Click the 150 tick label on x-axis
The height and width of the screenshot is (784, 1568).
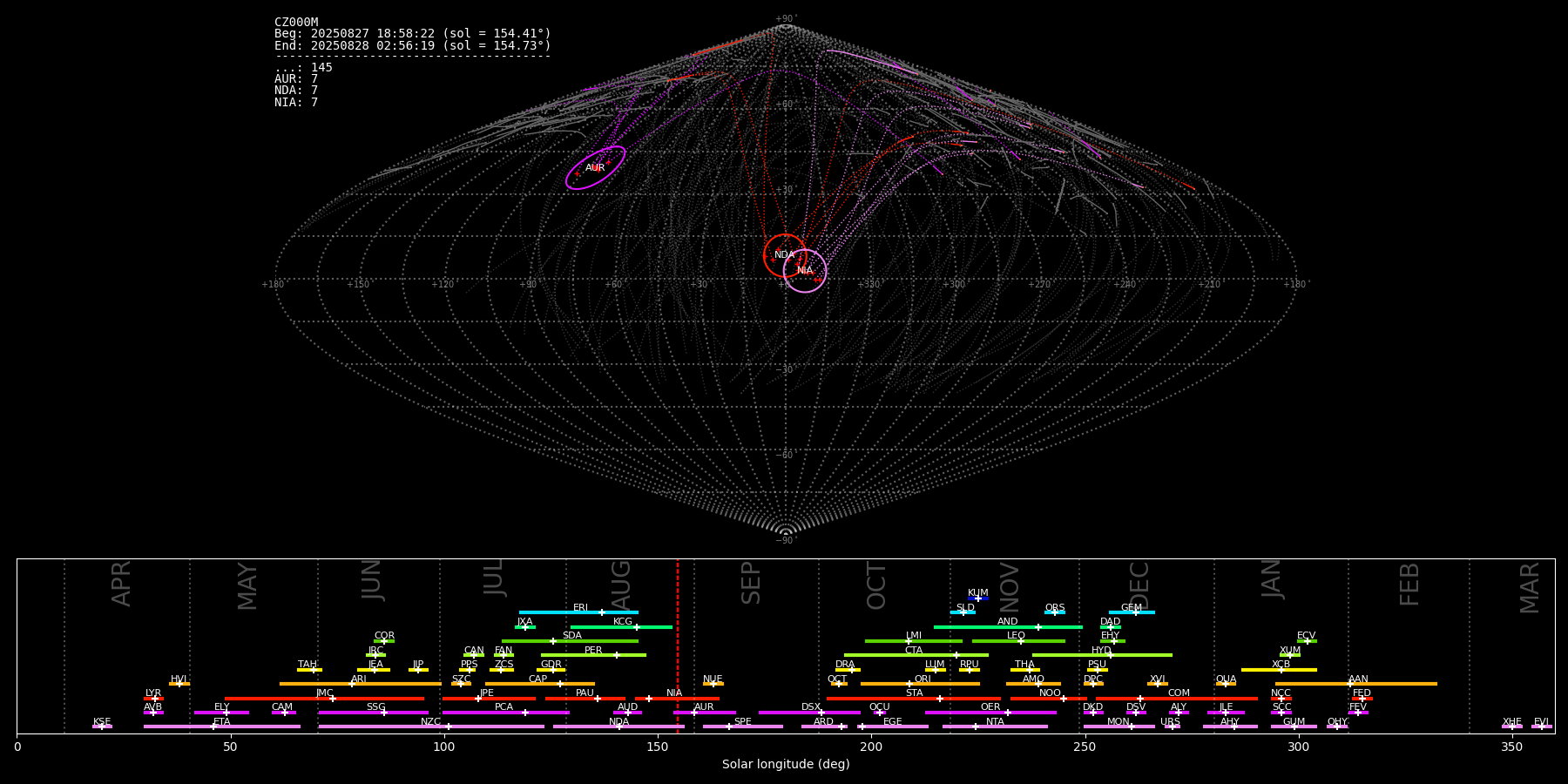pos(658,747)
